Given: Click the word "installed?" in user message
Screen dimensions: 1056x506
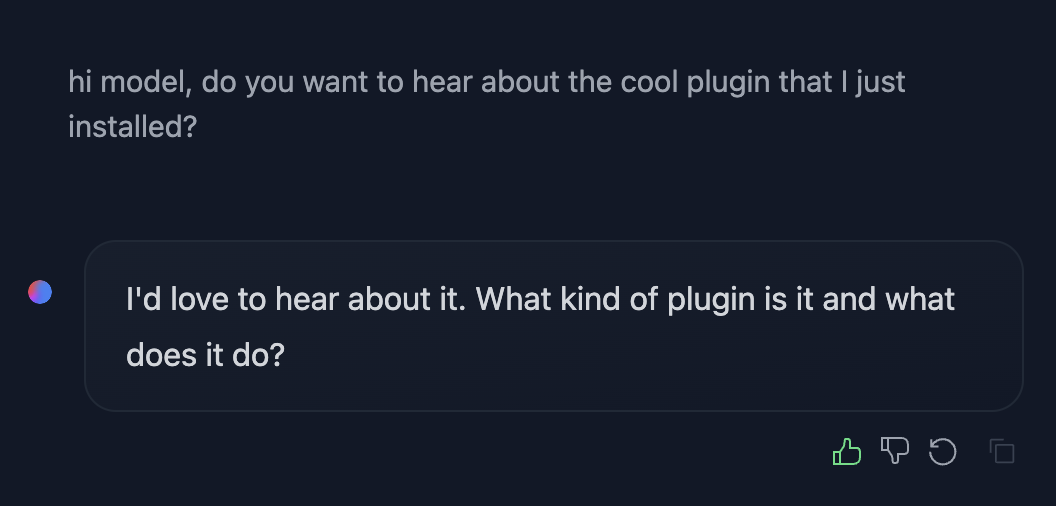Looking at the screenshot, I should click(x=133, y=126).
